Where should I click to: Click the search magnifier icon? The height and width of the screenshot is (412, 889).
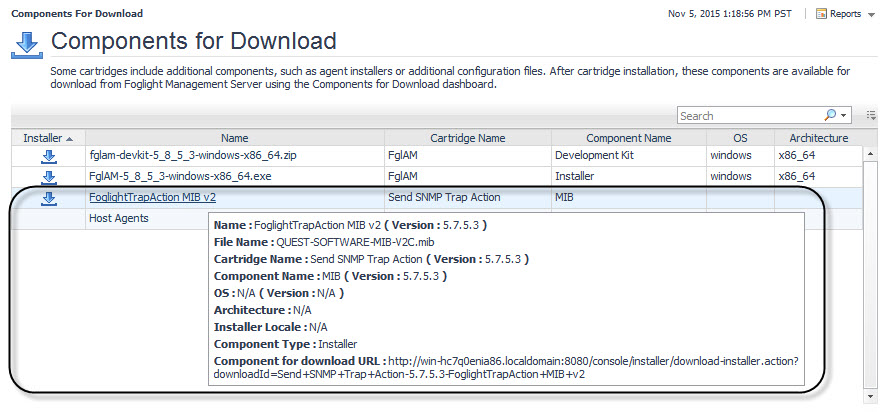coord(829,115)
